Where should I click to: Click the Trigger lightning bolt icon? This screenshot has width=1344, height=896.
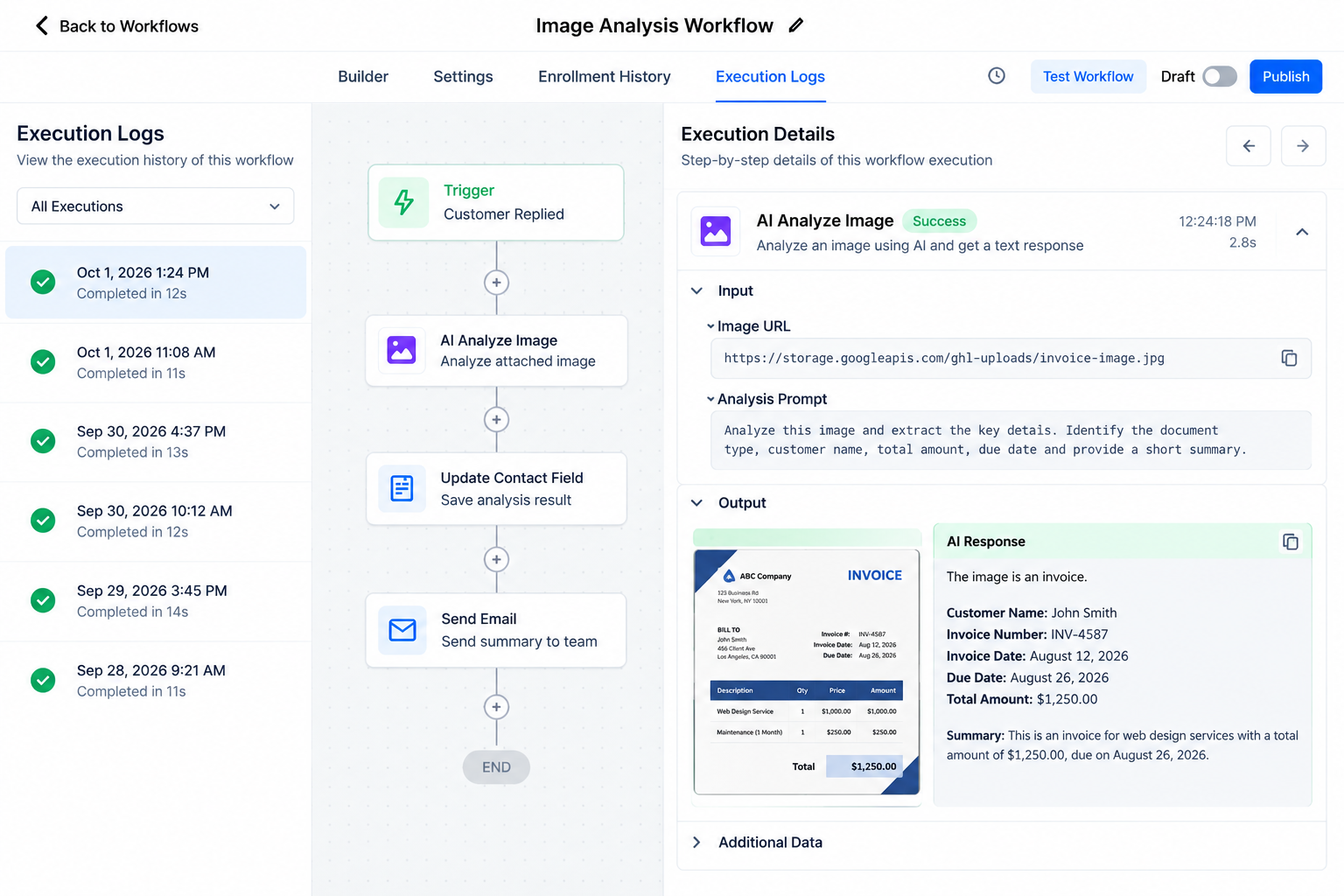(x=403, y=202)
